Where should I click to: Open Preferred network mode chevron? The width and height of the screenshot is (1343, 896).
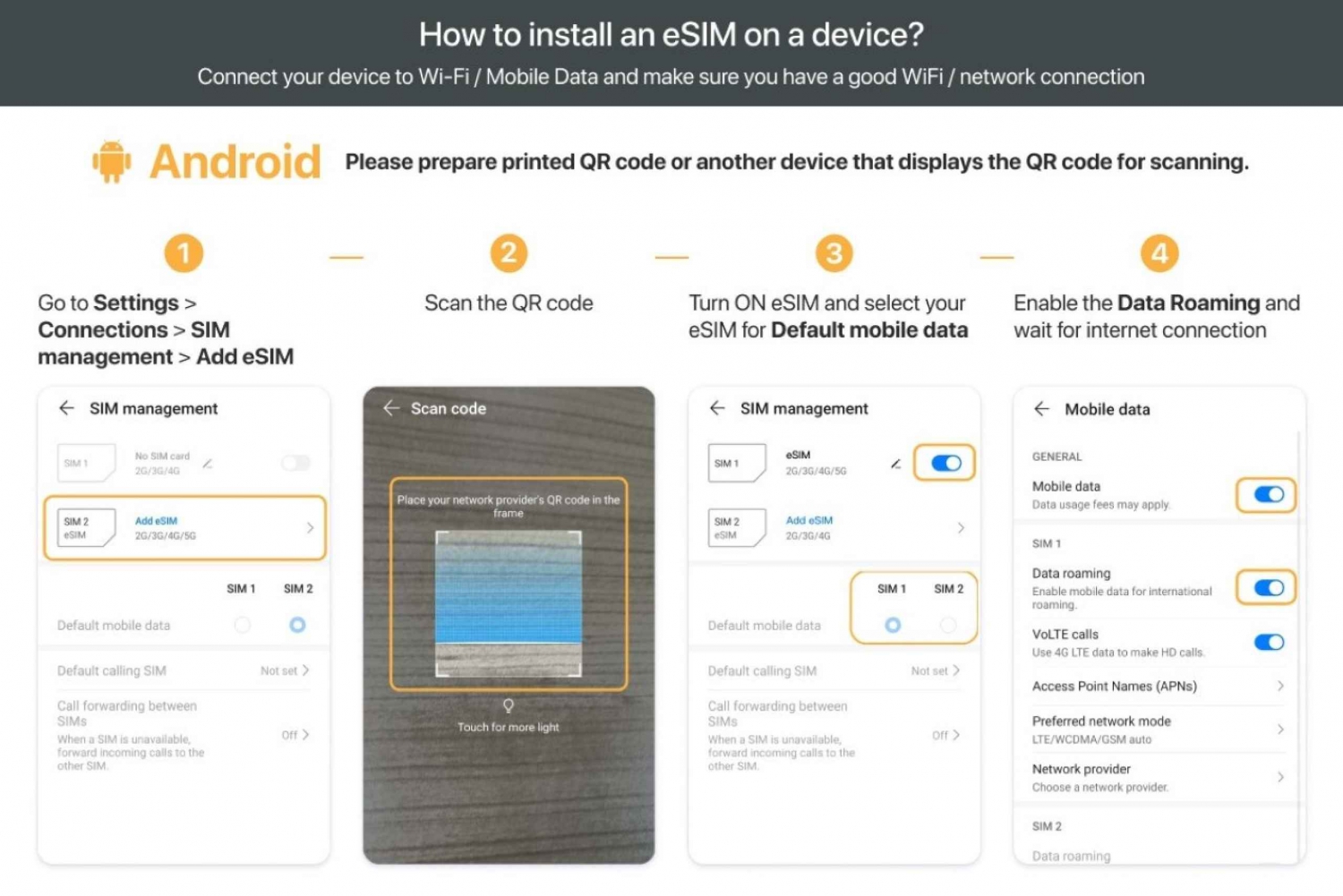(1280, 730)
